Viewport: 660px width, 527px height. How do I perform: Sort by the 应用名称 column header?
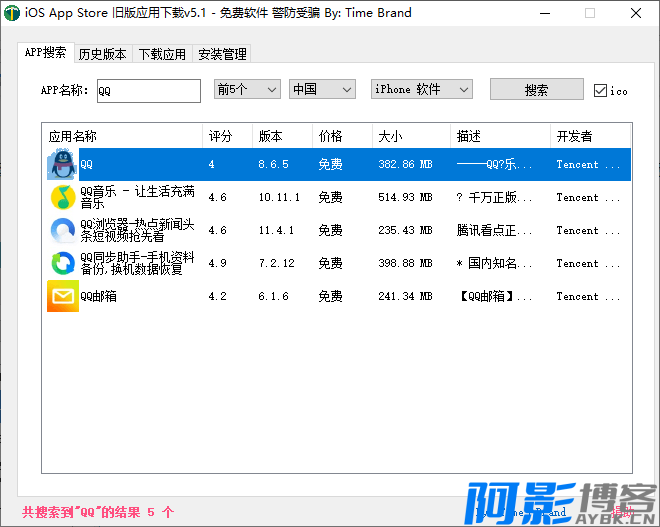[122, 136]
